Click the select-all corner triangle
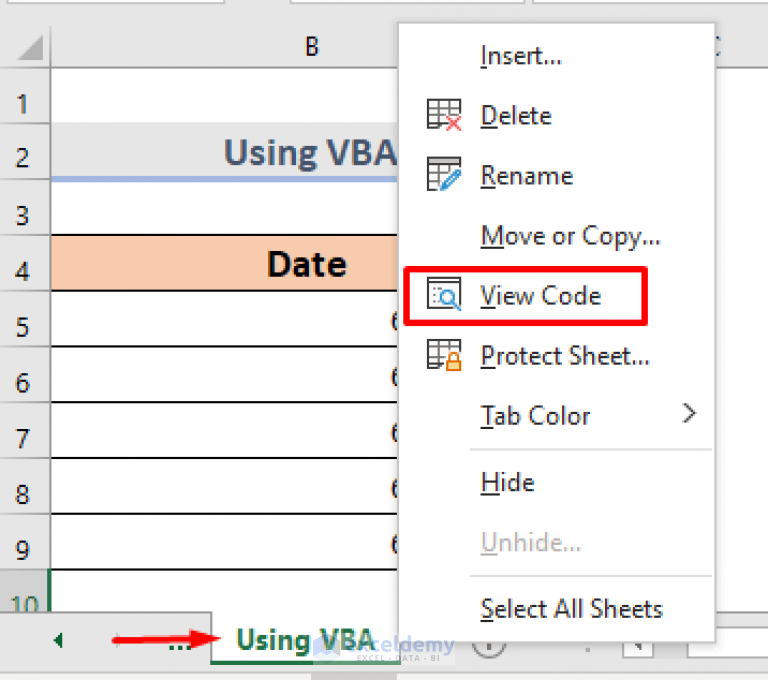The image size is (768, 680). [x=30, y=48]
